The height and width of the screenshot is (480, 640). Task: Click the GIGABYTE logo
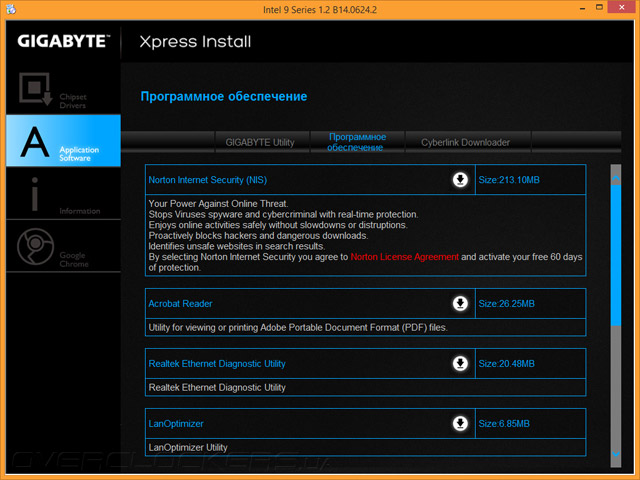point(64,41)
